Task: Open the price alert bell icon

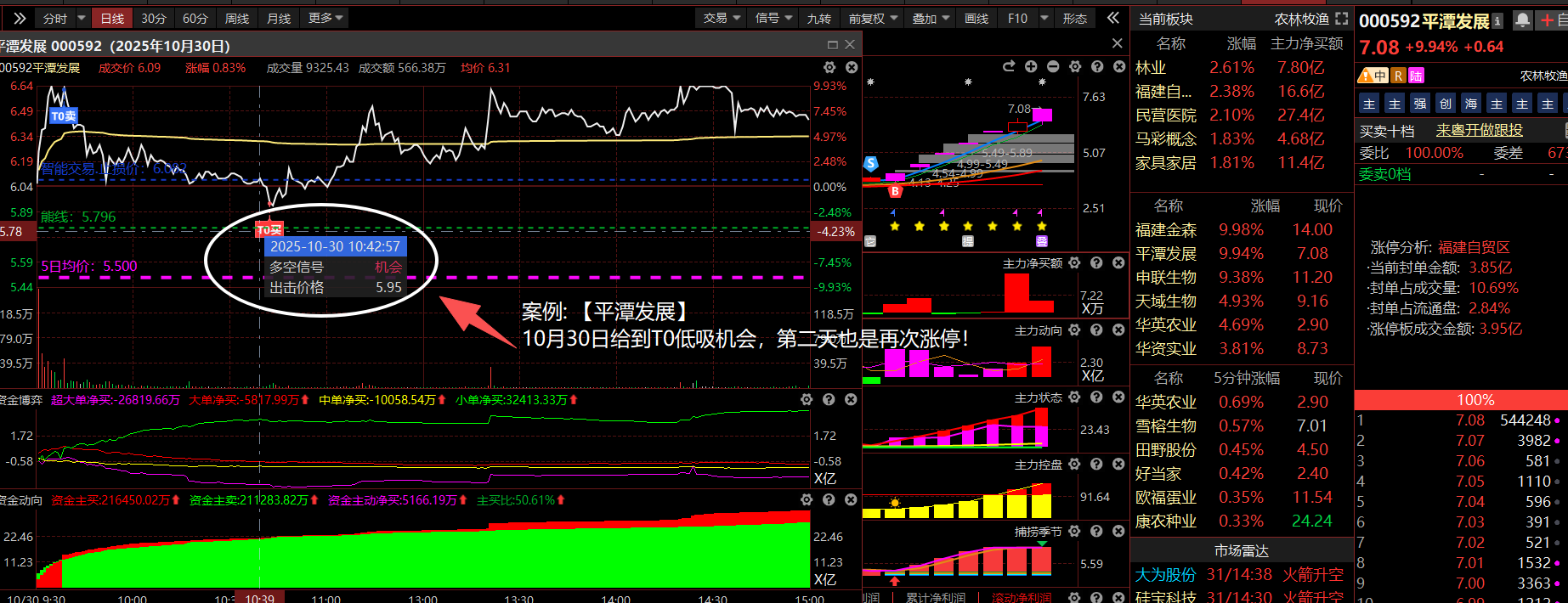Action: (1522, 20)
